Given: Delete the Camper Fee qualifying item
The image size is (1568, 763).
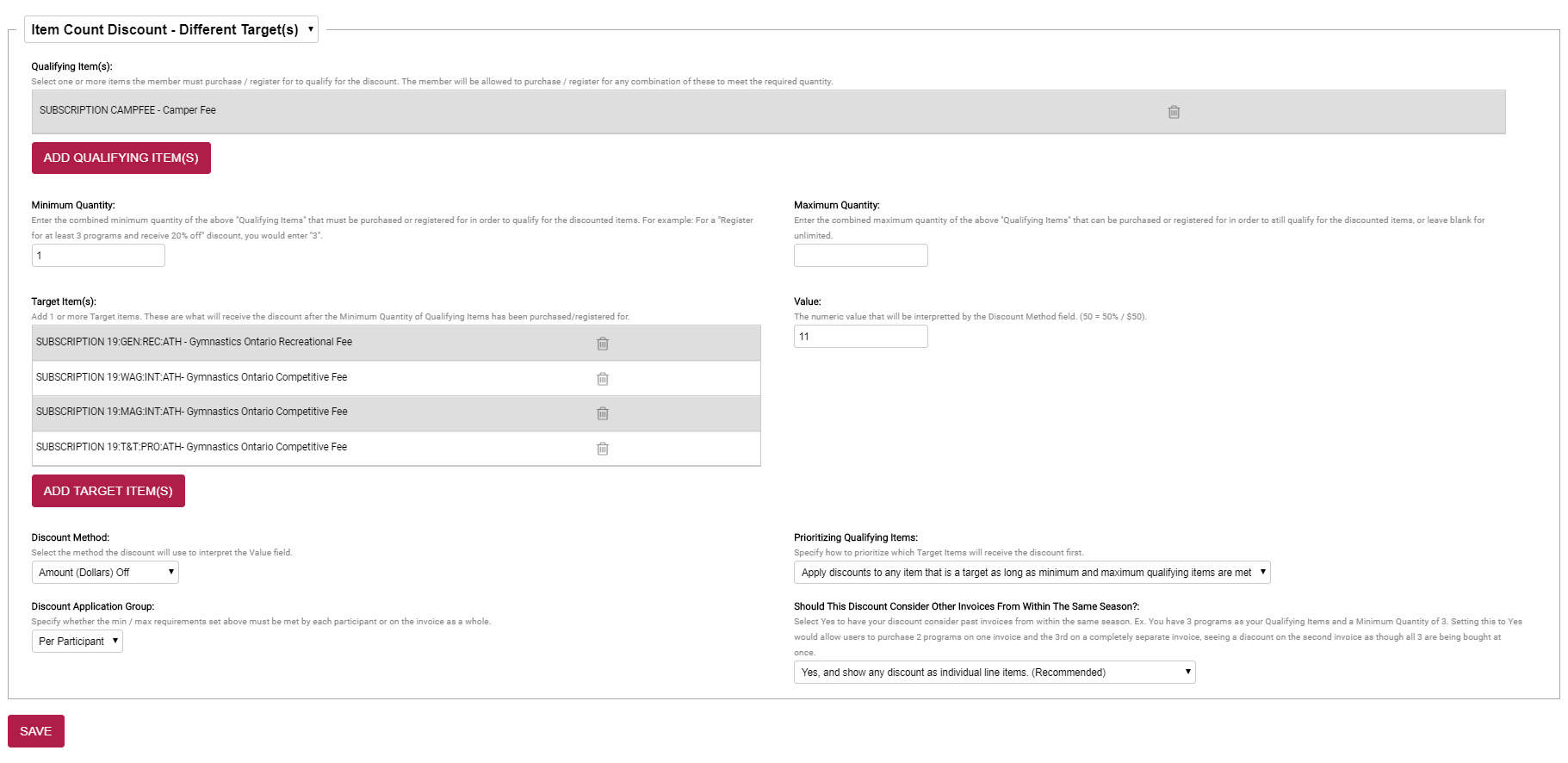Looking at the screenshot, I should [1173, 112].
